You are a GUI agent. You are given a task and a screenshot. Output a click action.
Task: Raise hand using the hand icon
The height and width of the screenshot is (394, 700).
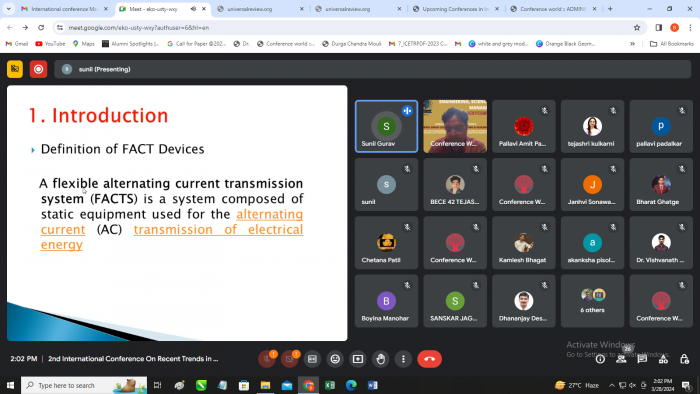click(380, 359)
